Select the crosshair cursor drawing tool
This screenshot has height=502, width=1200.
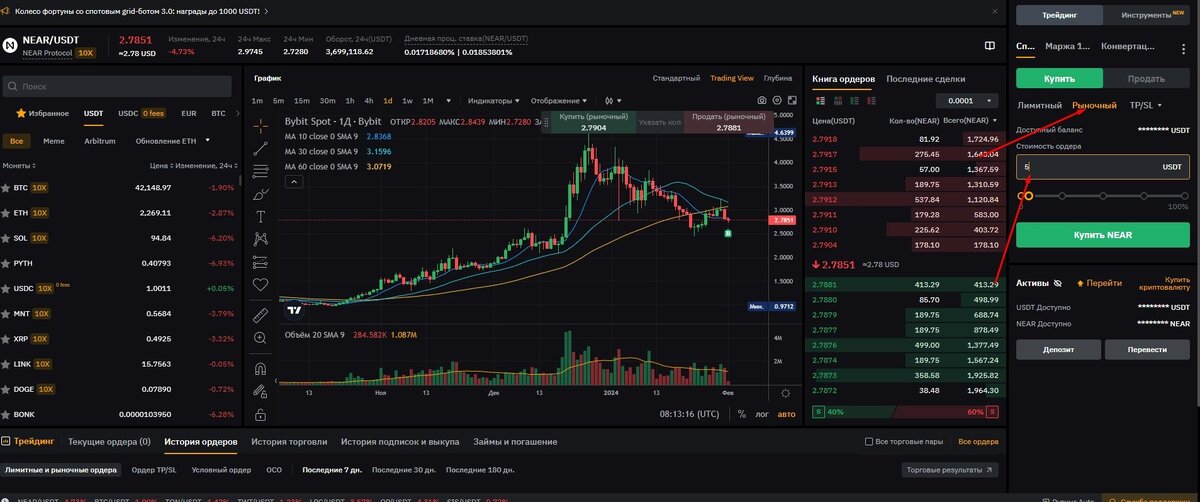[x=261, y=125]
